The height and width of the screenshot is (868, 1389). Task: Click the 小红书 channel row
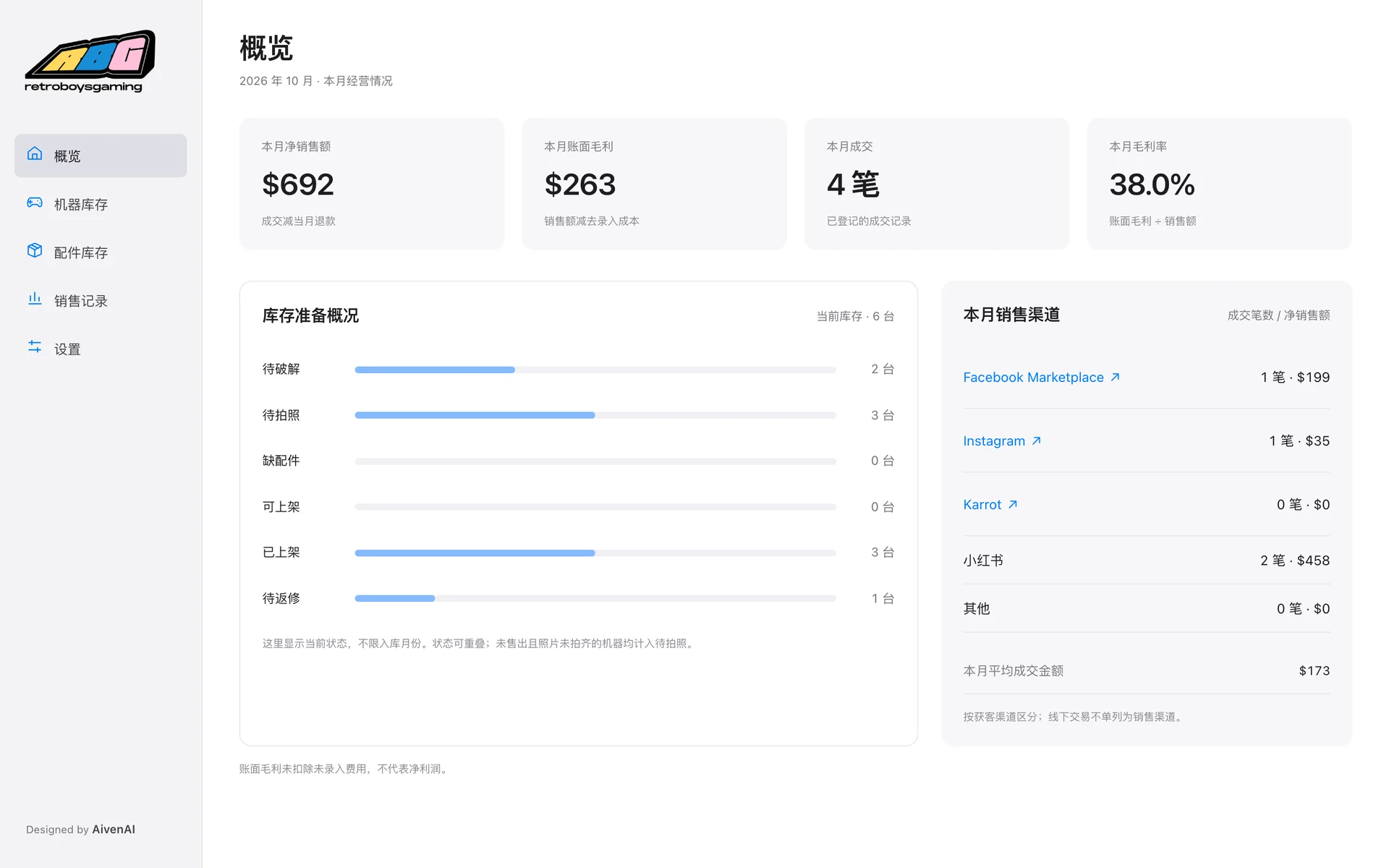[1147, 561]
